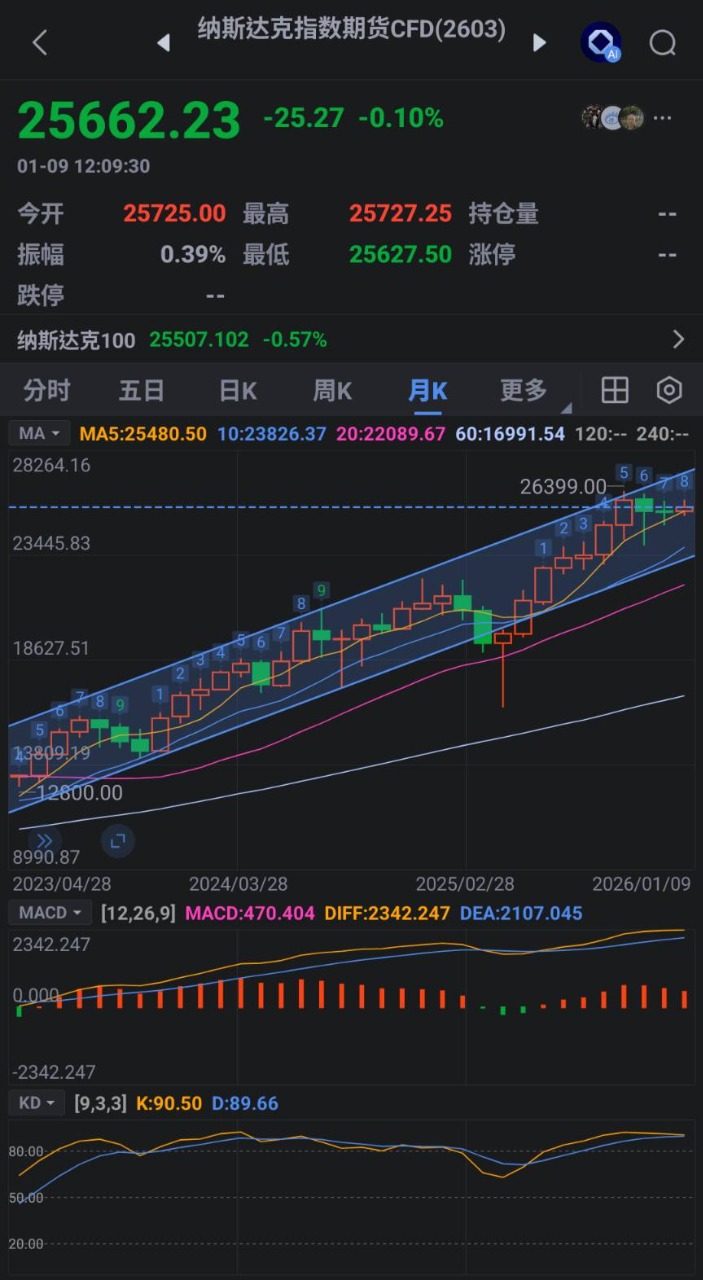The width and height of the screenshot is (703, 1280).
Task: Tap the title 纳斯达克指数期货CFD(2603)
Action: tap(351, 30)
